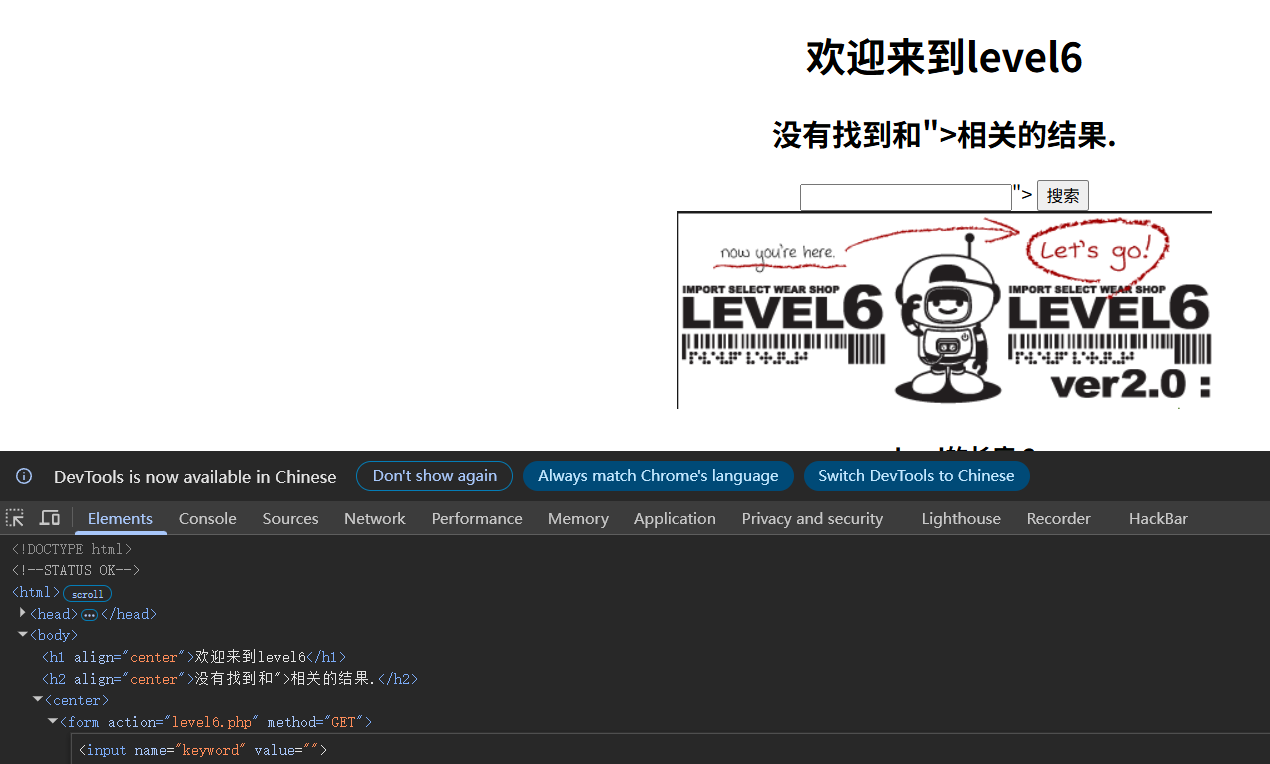The height and width of the screenshot is (764, 1270).
Task: Click the info icon in the DevTools notification bar
Action: tap(24, 476)
